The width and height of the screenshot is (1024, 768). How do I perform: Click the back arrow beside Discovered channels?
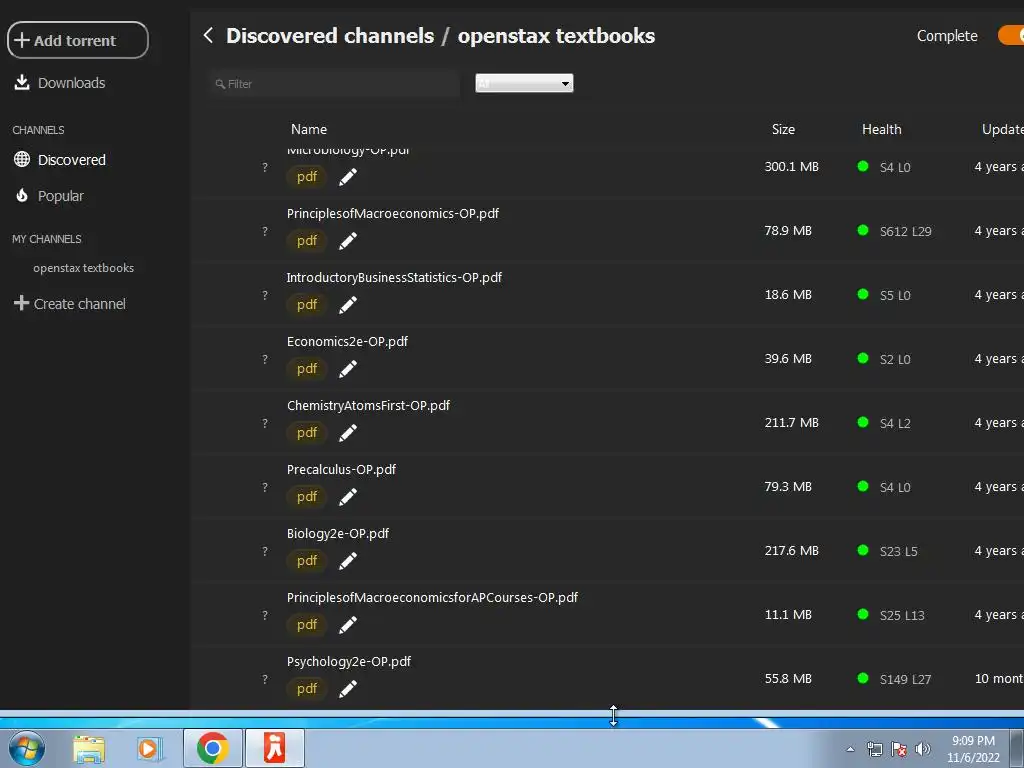208,35
